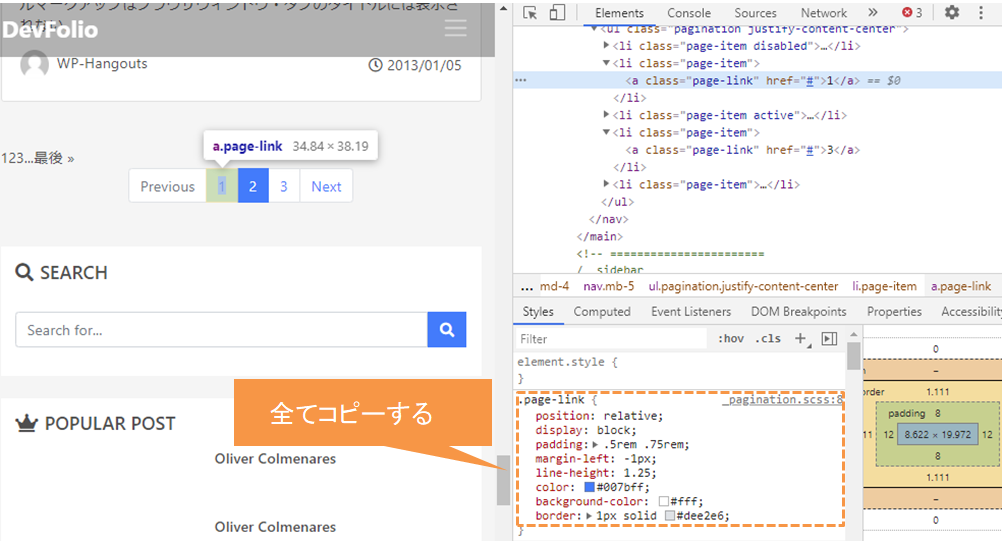This screenshot has height=541, width=1002.
Task: Open the _pagination.scss:8 source link
Action: [x=782, y=400]
